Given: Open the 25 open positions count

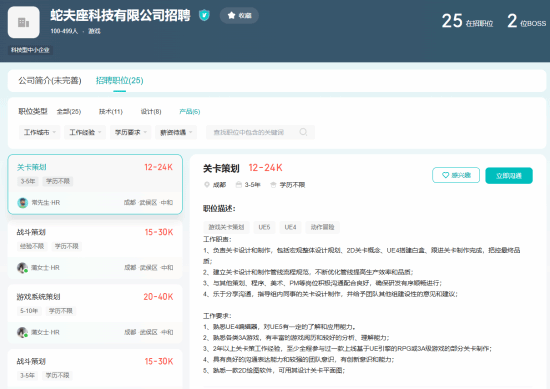Looking at the screenshot, I should (x=467, y=21).
